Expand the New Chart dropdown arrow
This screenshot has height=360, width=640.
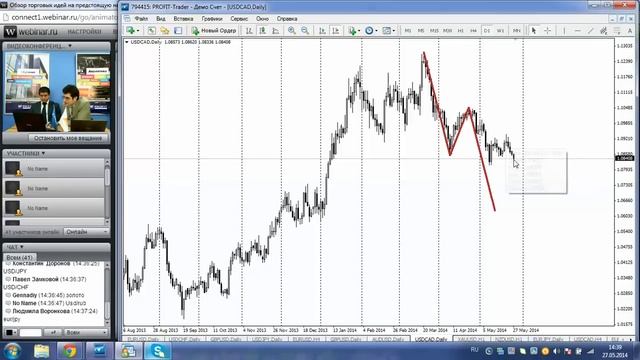coord(138,31)
